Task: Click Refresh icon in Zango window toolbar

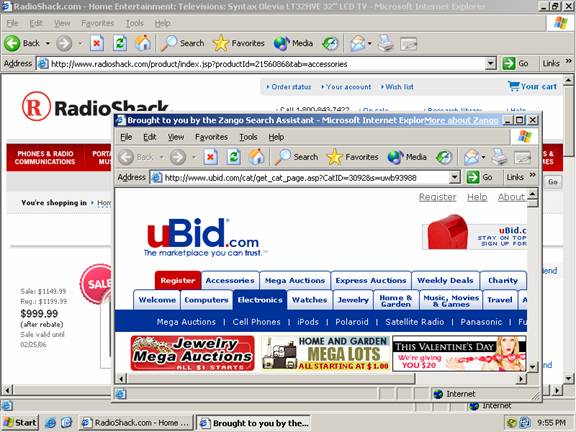Action: (x=234, y=157)
